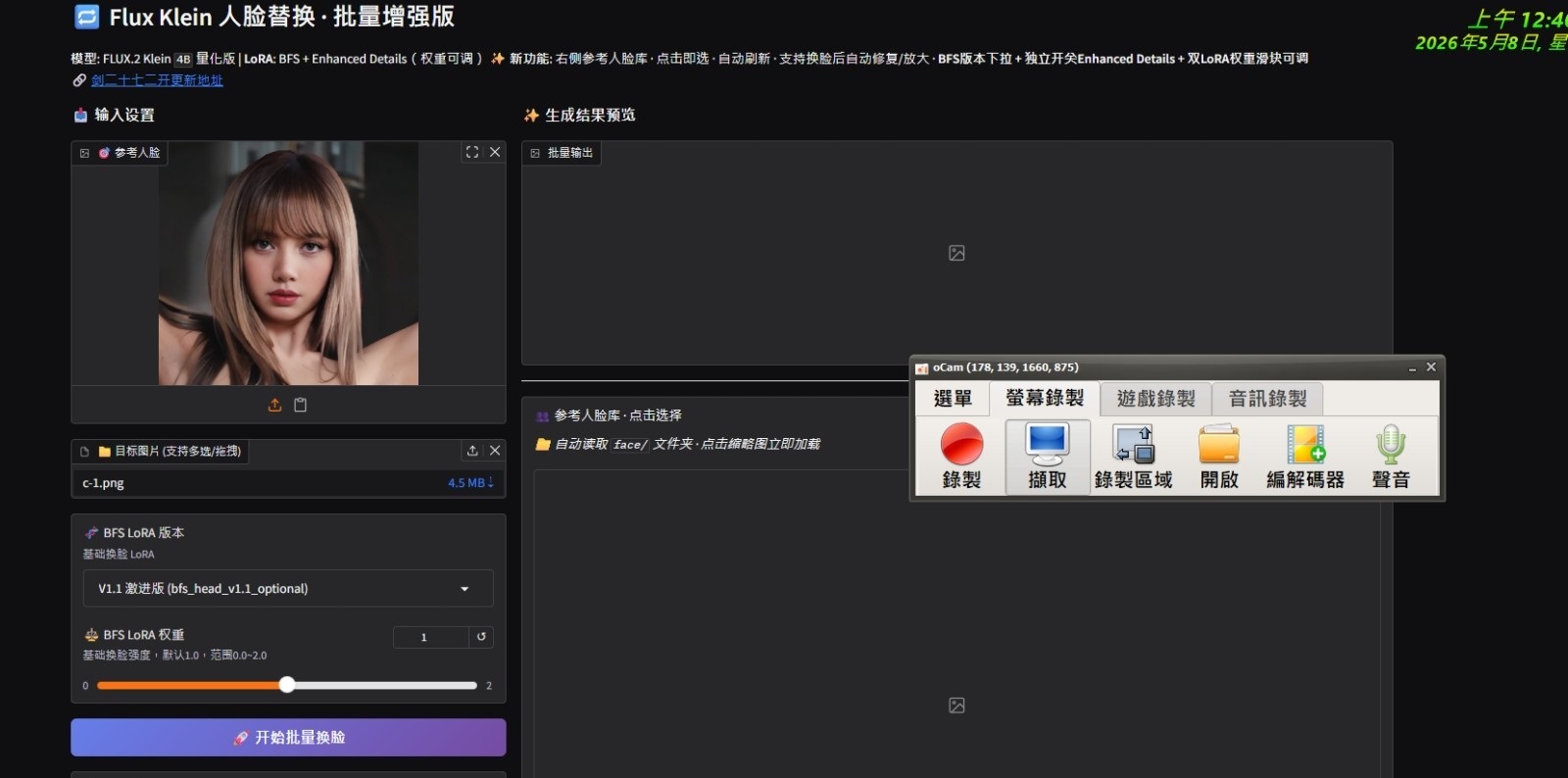Click the 開啟 folder button in oCam
Screen dimensions: 1568x778
1219,457
